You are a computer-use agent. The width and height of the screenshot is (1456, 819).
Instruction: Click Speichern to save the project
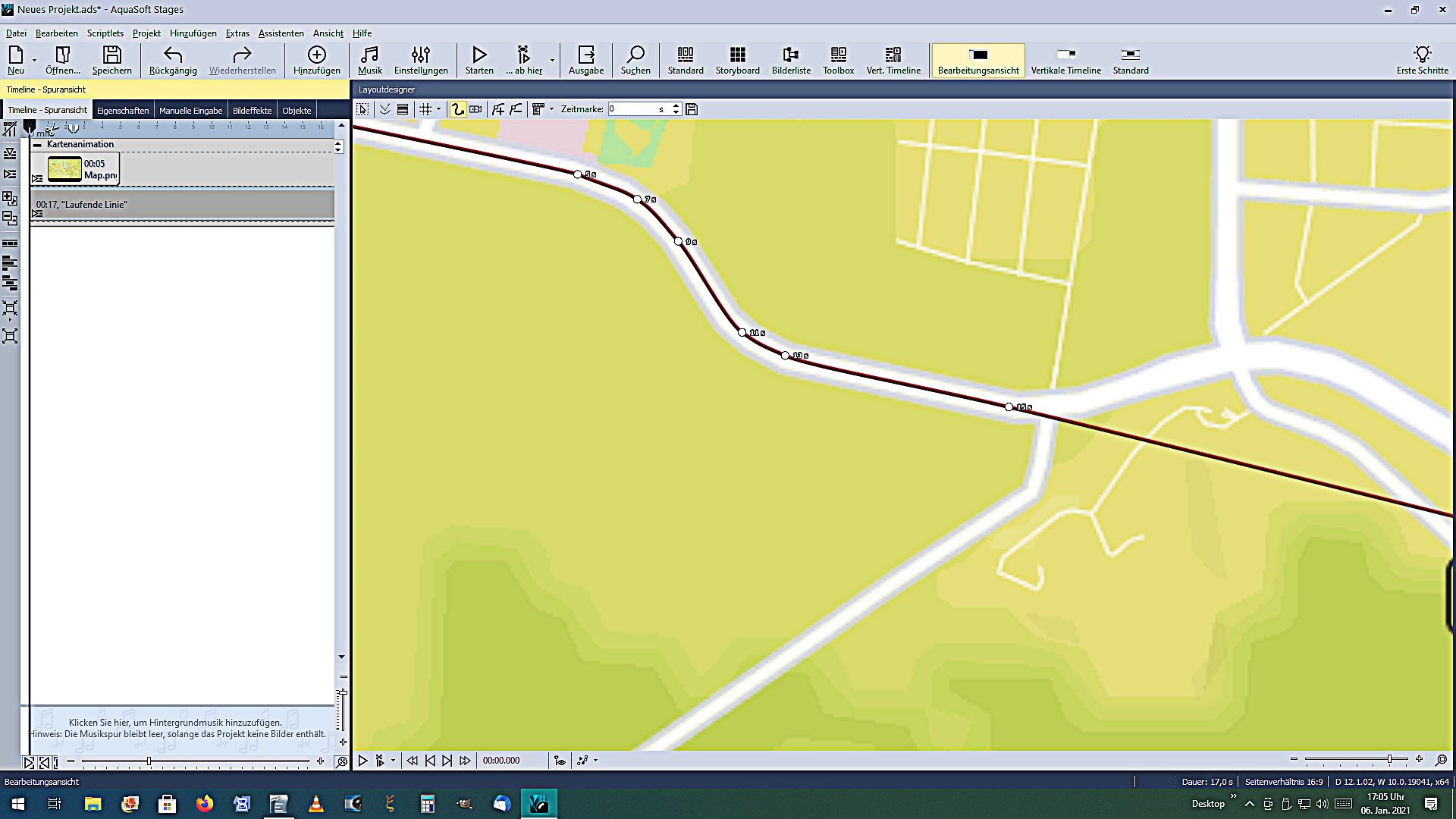[x=111, y=60]
